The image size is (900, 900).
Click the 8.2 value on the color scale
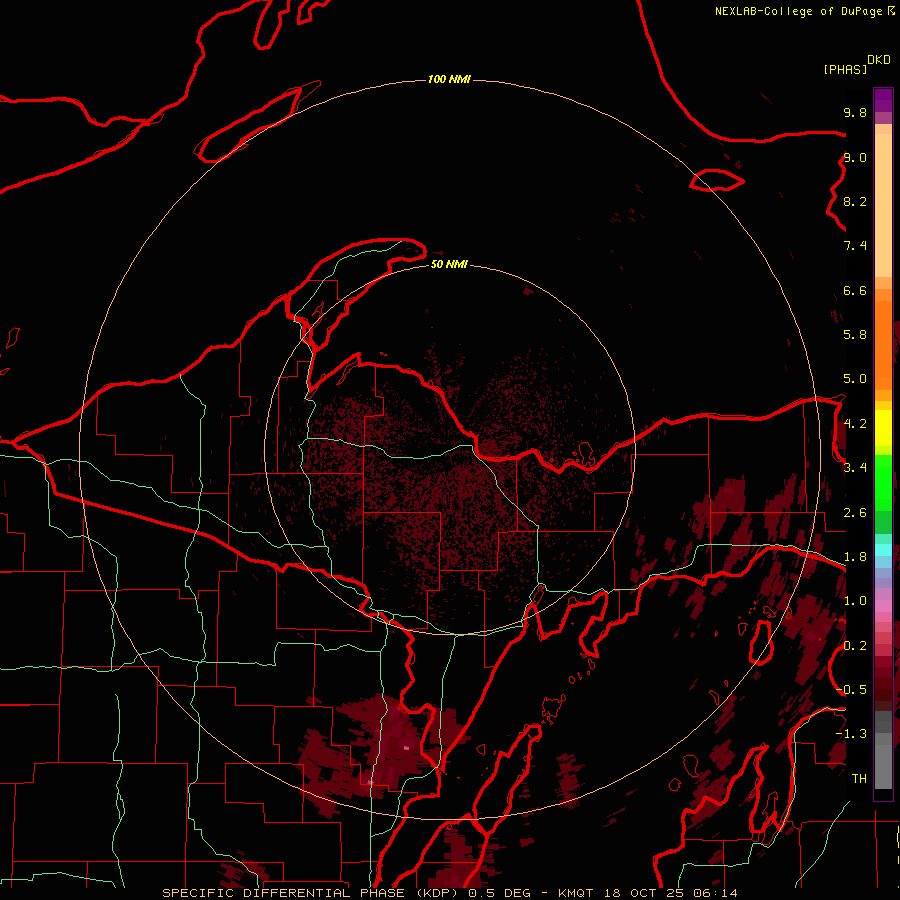pyautogui.click(x=855, y=201)
